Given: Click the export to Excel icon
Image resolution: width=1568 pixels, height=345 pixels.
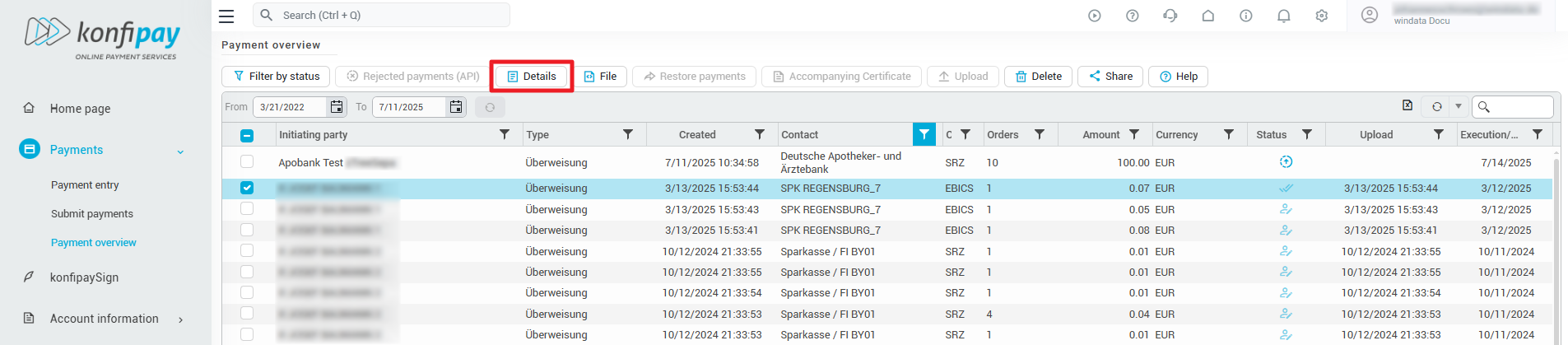Looking at the screenshot, I should click(1407, 105).
